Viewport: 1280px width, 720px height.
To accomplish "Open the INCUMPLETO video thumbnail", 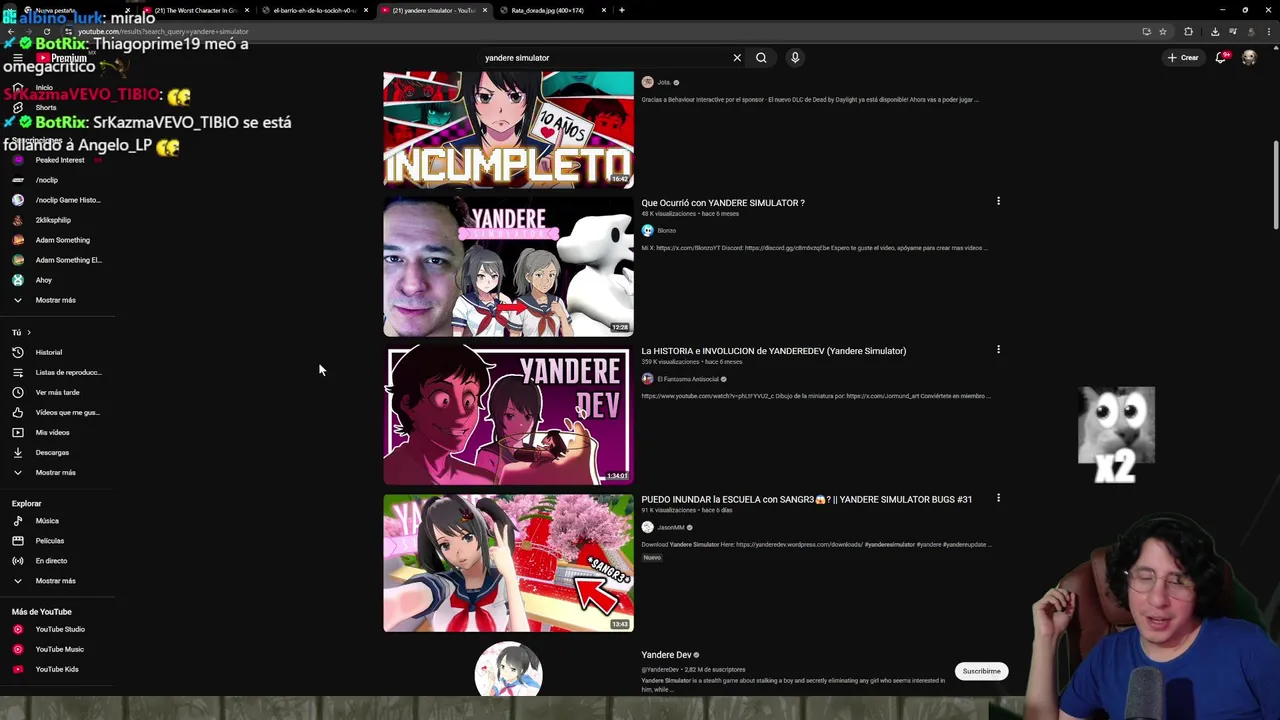I will 508,129.
